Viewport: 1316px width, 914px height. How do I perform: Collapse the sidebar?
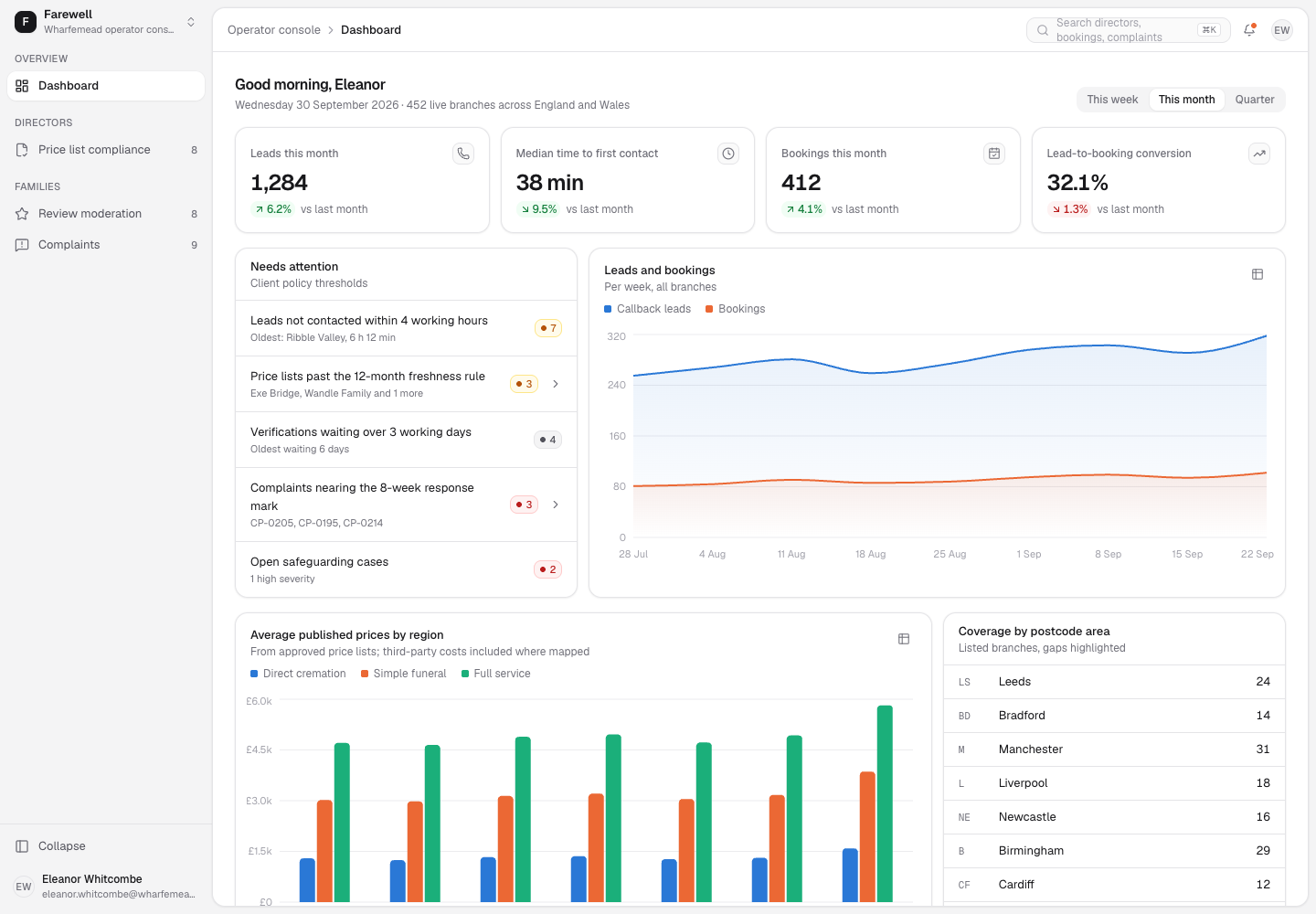106,846
